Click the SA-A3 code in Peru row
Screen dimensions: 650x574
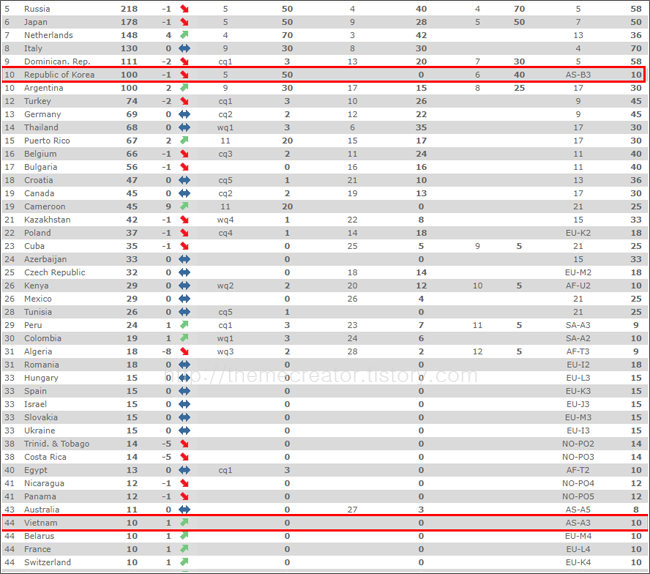tap(578, 325)
